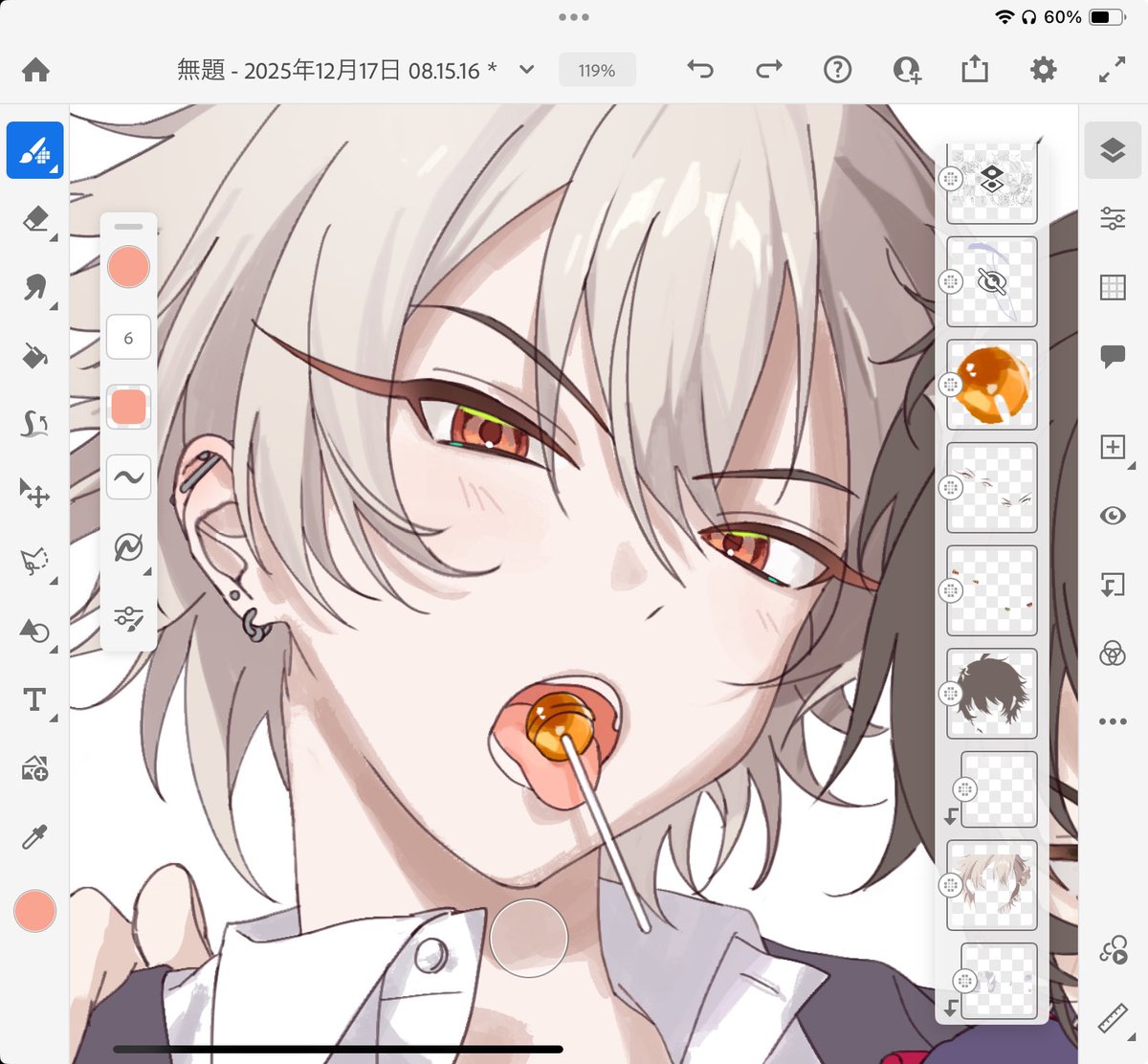The image size is (1148, 1064).
Task: Open brush color circle in brush options panel
Action: (x=128, y=267)
